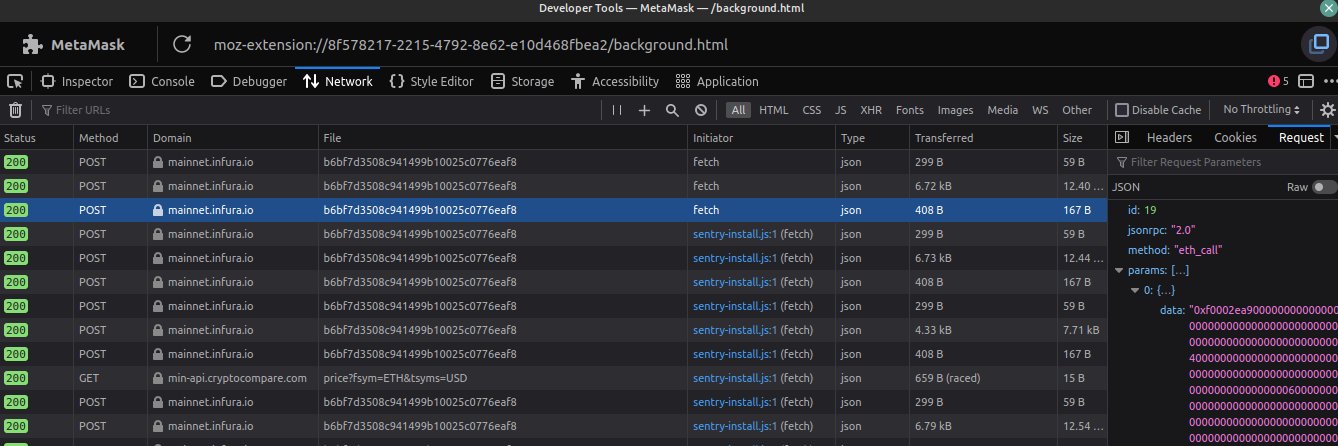
Task: Filter requests by JS
Action: click(841, 110)
